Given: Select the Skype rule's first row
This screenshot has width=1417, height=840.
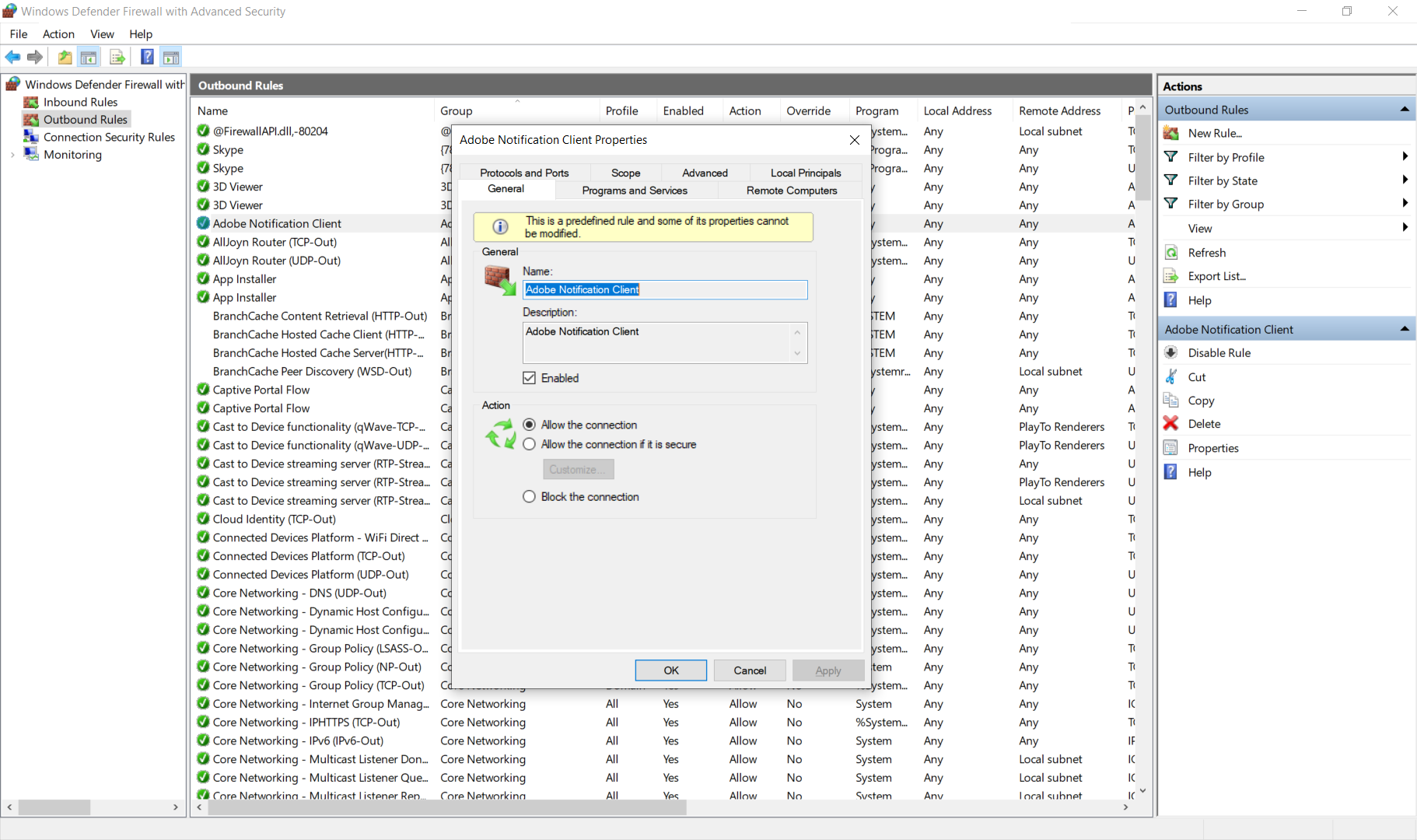Looking at the screenshot, I should point(228,149).
